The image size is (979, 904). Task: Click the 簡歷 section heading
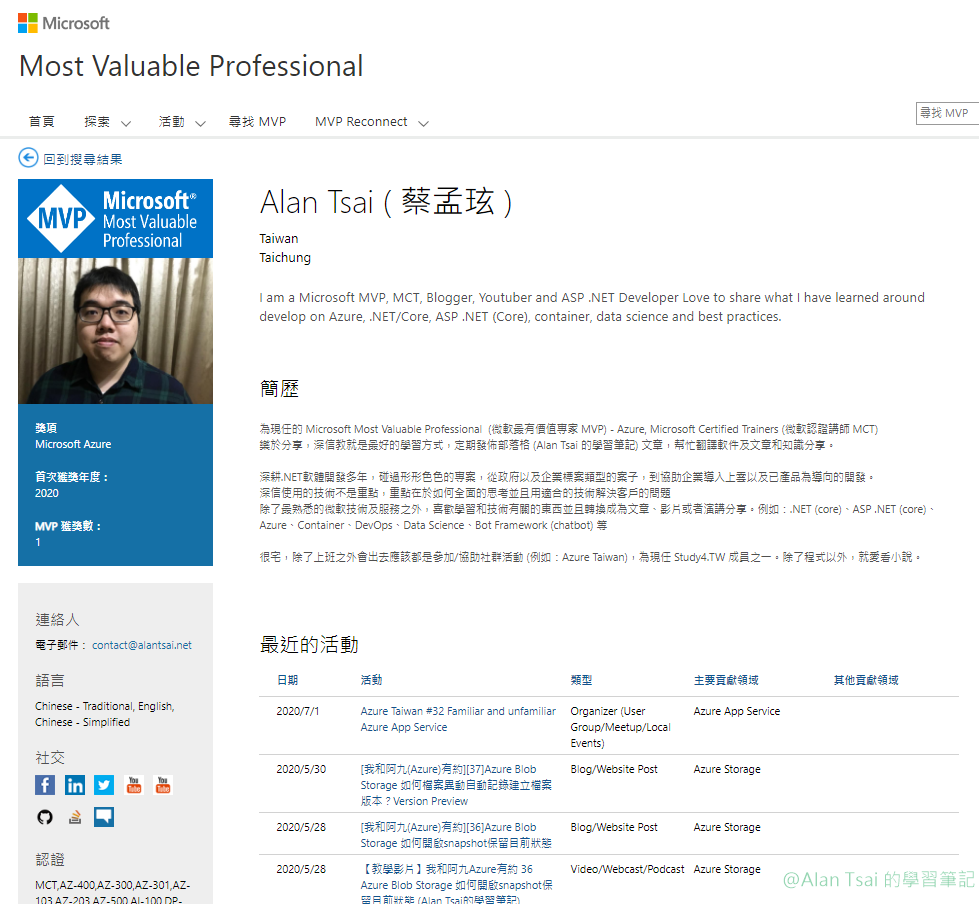279,389
